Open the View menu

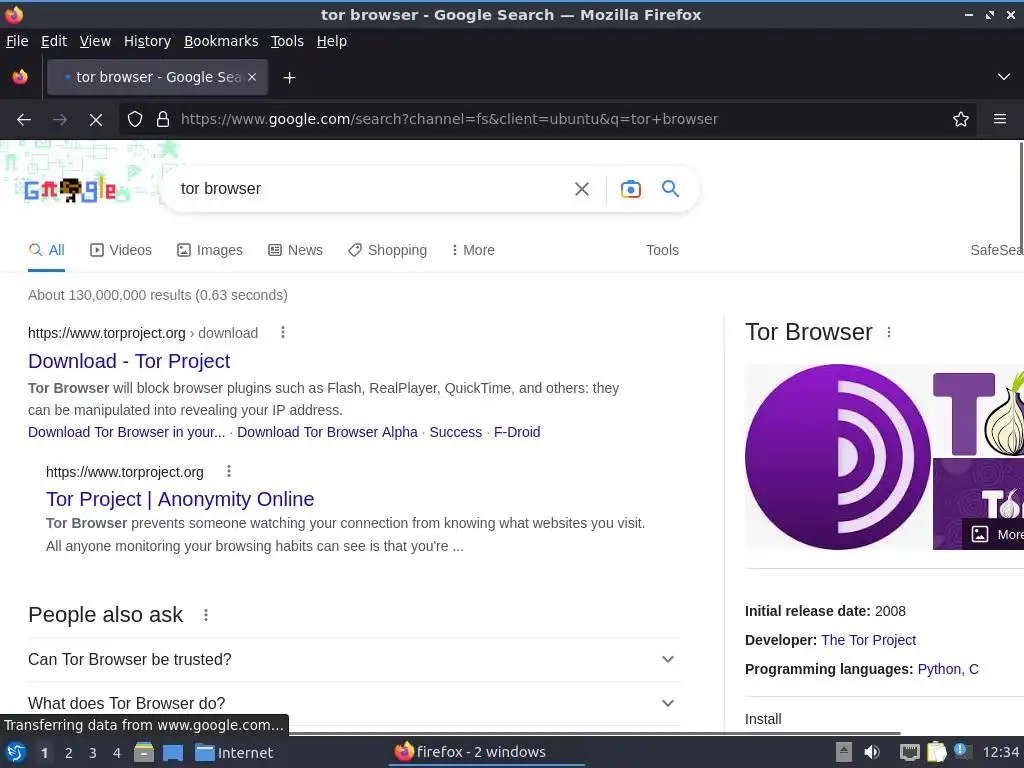[x=95, y=41]
